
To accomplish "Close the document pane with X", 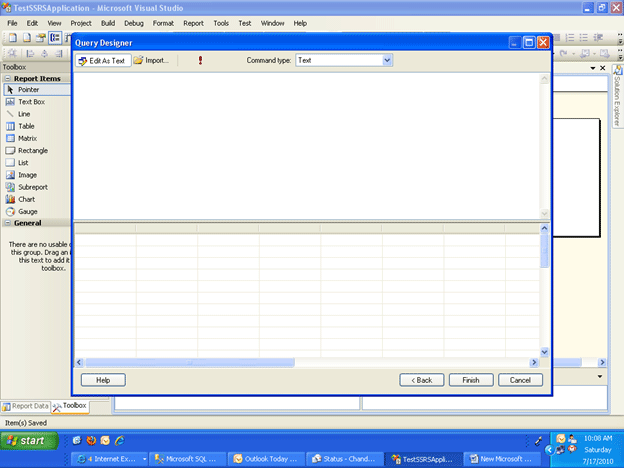I will (x=603, y=68).
